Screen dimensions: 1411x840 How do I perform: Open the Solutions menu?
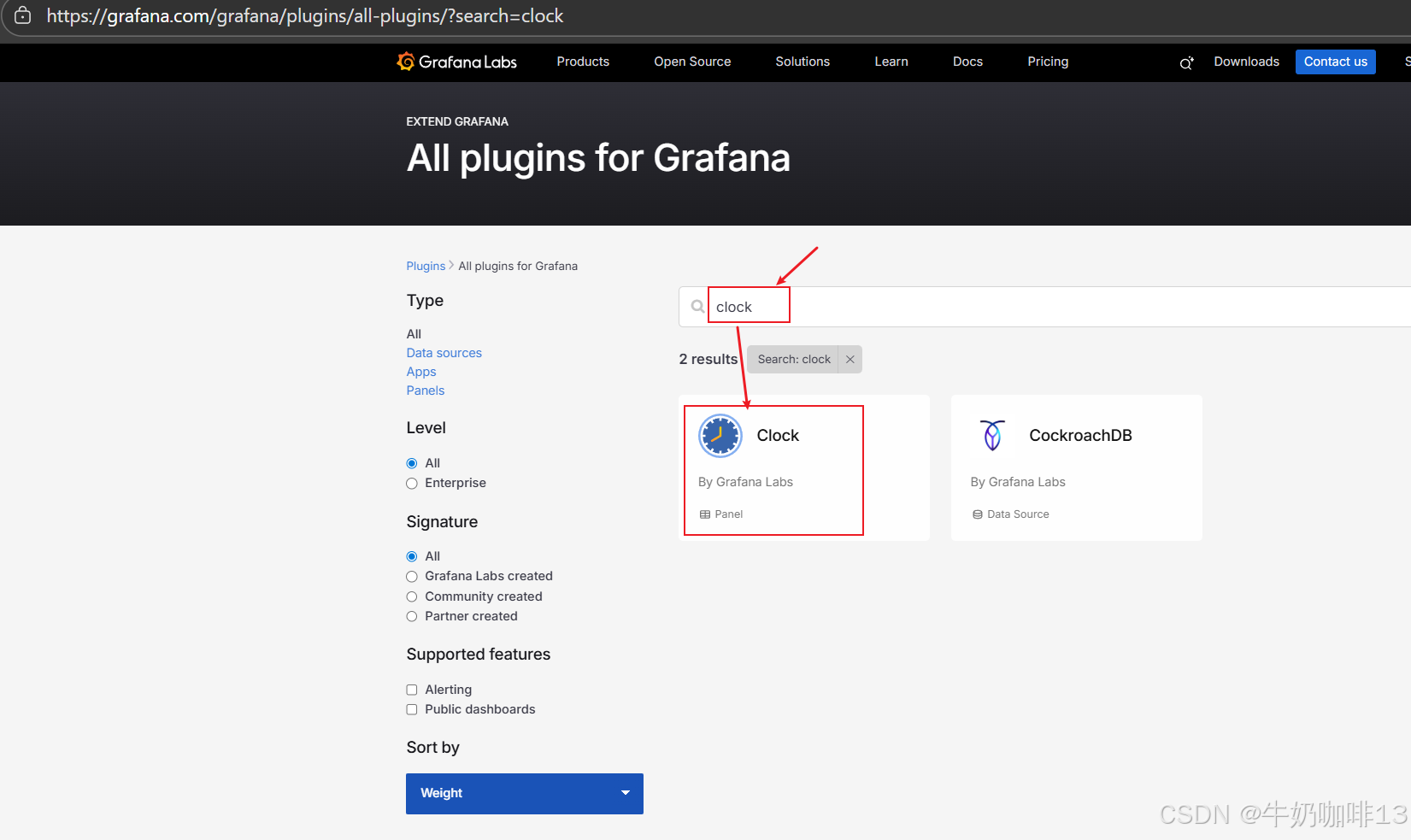click(x=803, y=62)
